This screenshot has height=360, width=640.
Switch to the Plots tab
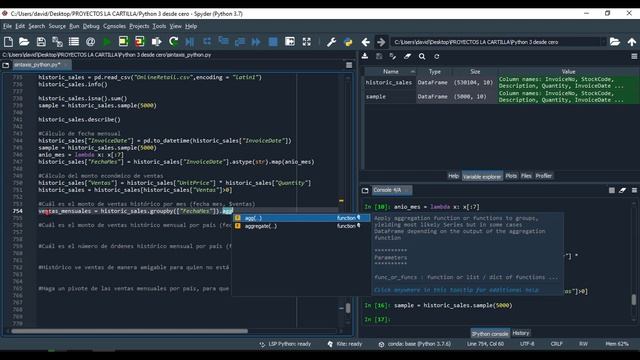[x=511, y=176]
